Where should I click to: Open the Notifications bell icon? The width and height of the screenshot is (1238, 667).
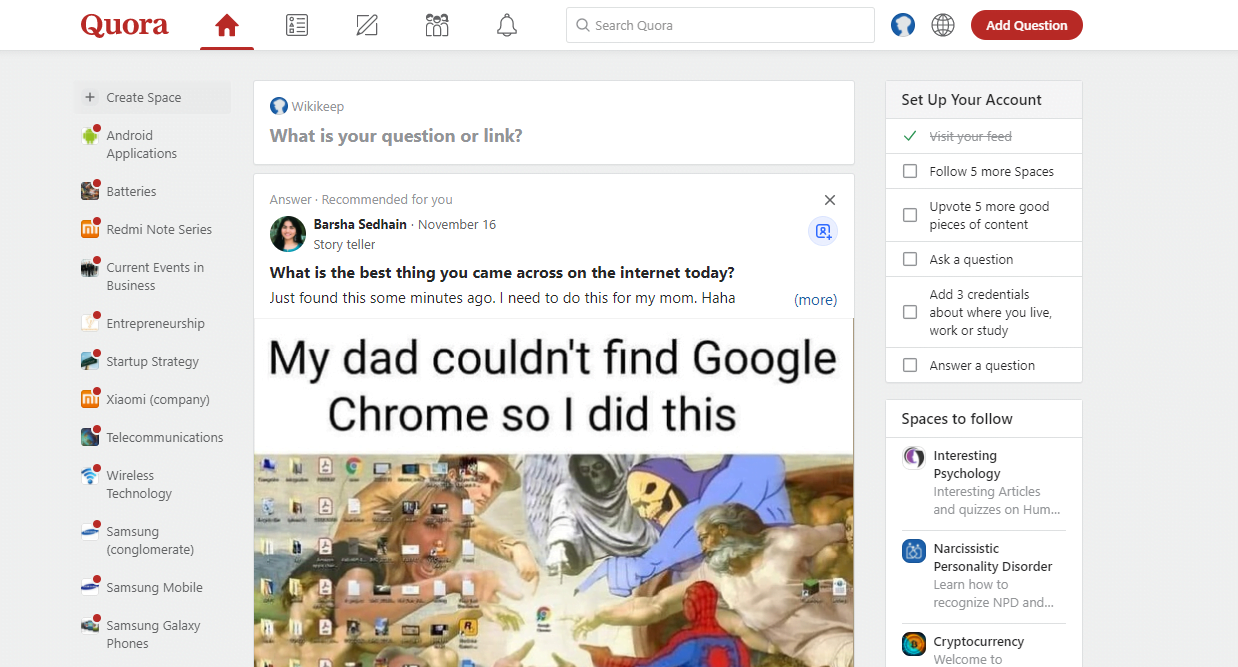(x=507, y=26)
